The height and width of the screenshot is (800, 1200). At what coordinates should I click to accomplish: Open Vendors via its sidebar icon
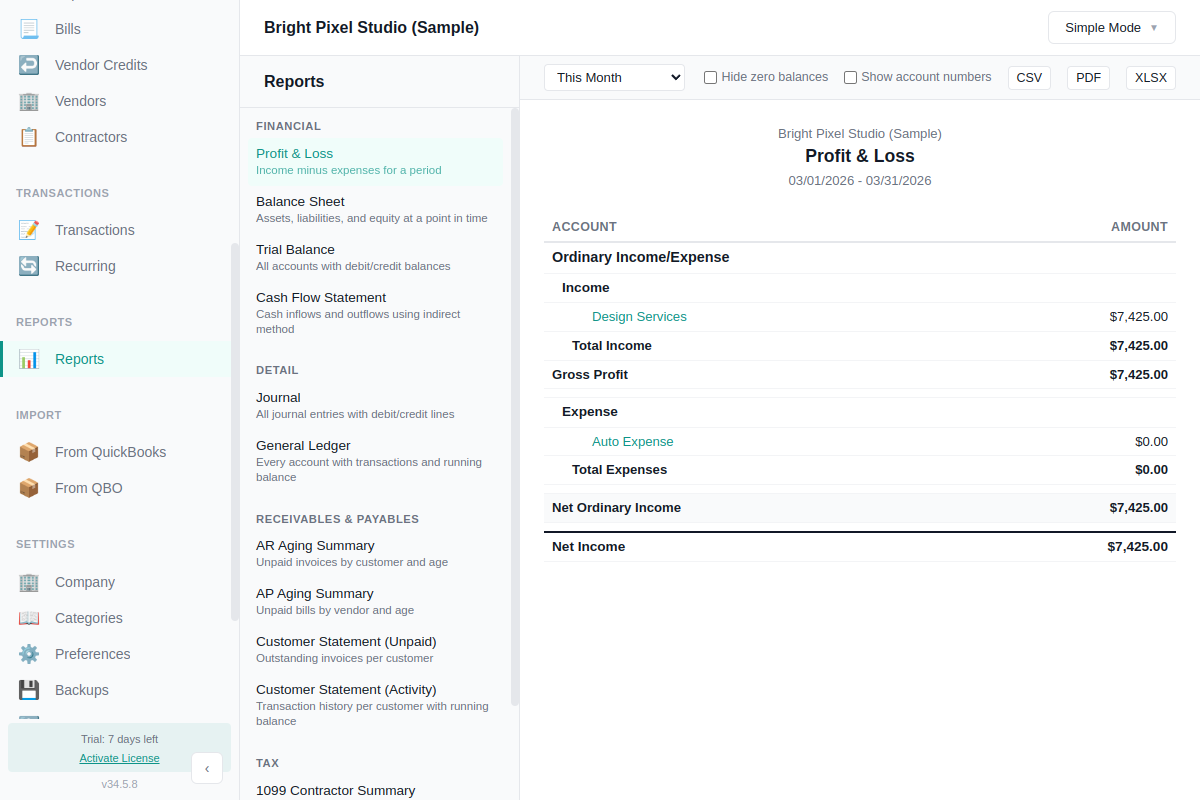(28, 100)
